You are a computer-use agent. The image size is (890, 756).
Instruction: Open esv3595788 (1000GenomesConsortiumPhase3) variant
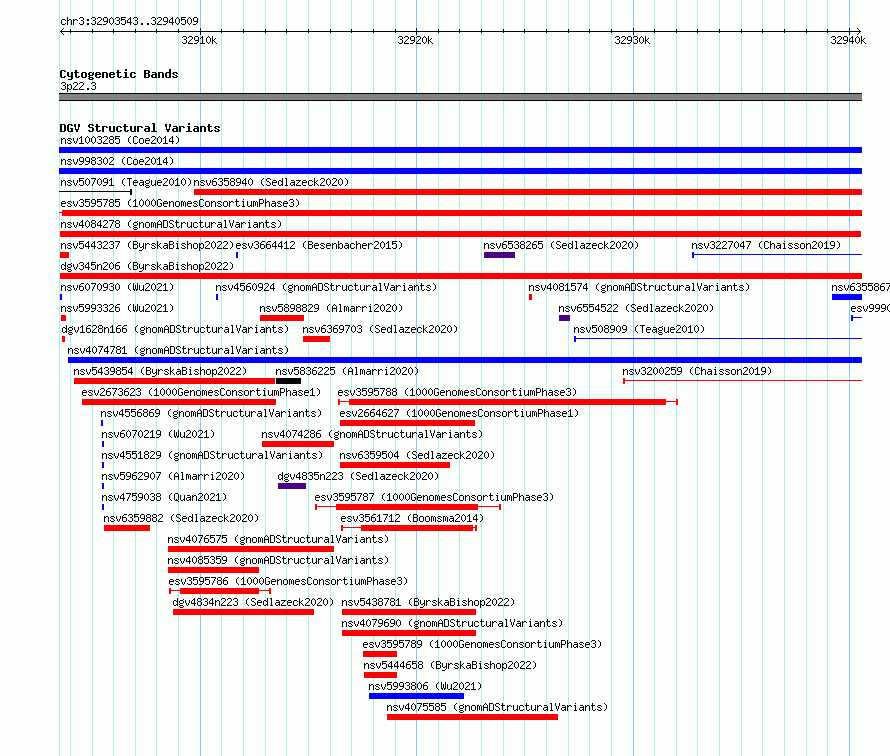tap(457, 392)
